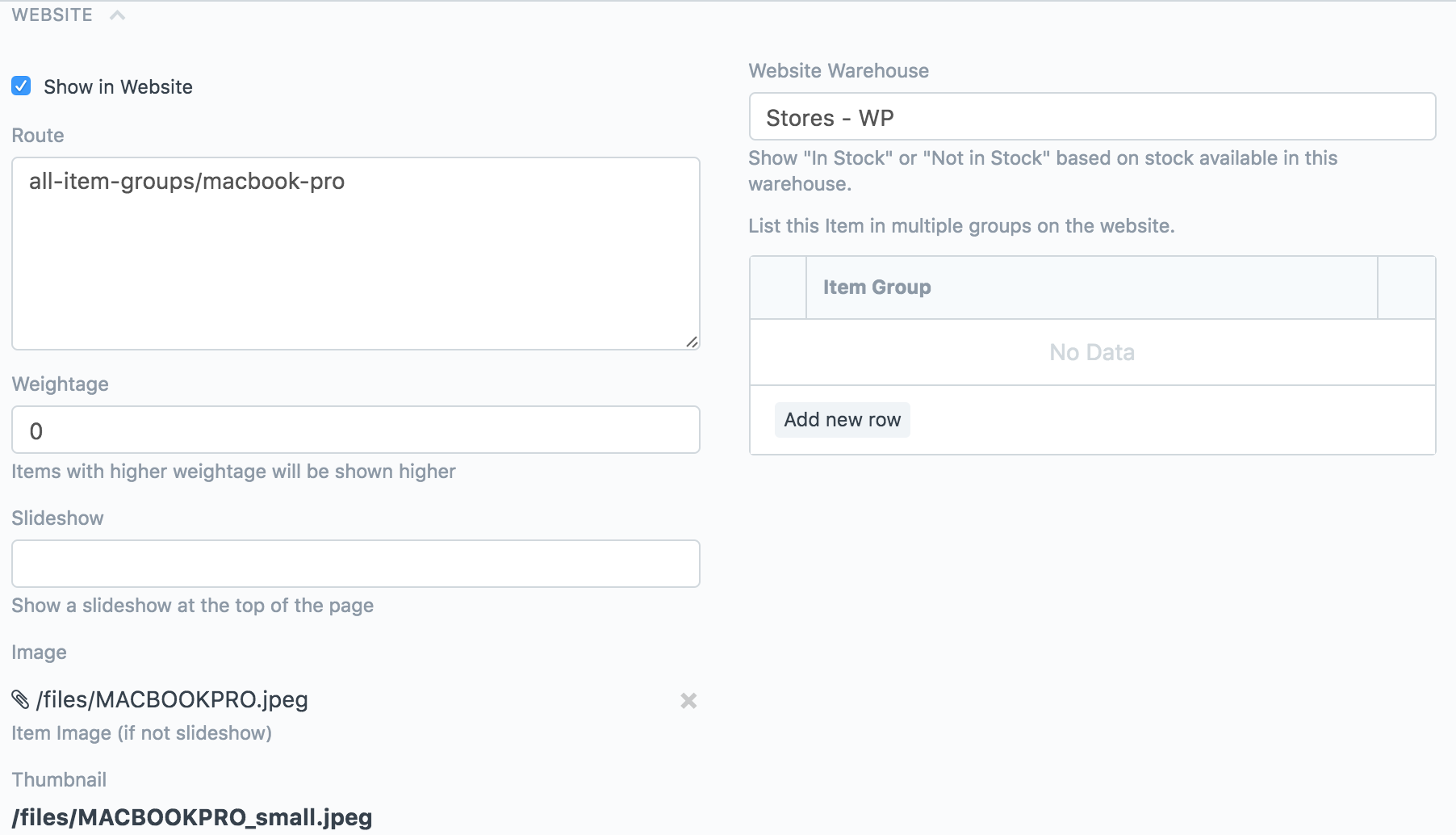Click the No Data empty table area
Screen dimensions: 1456x835
tap(1092, 352)
